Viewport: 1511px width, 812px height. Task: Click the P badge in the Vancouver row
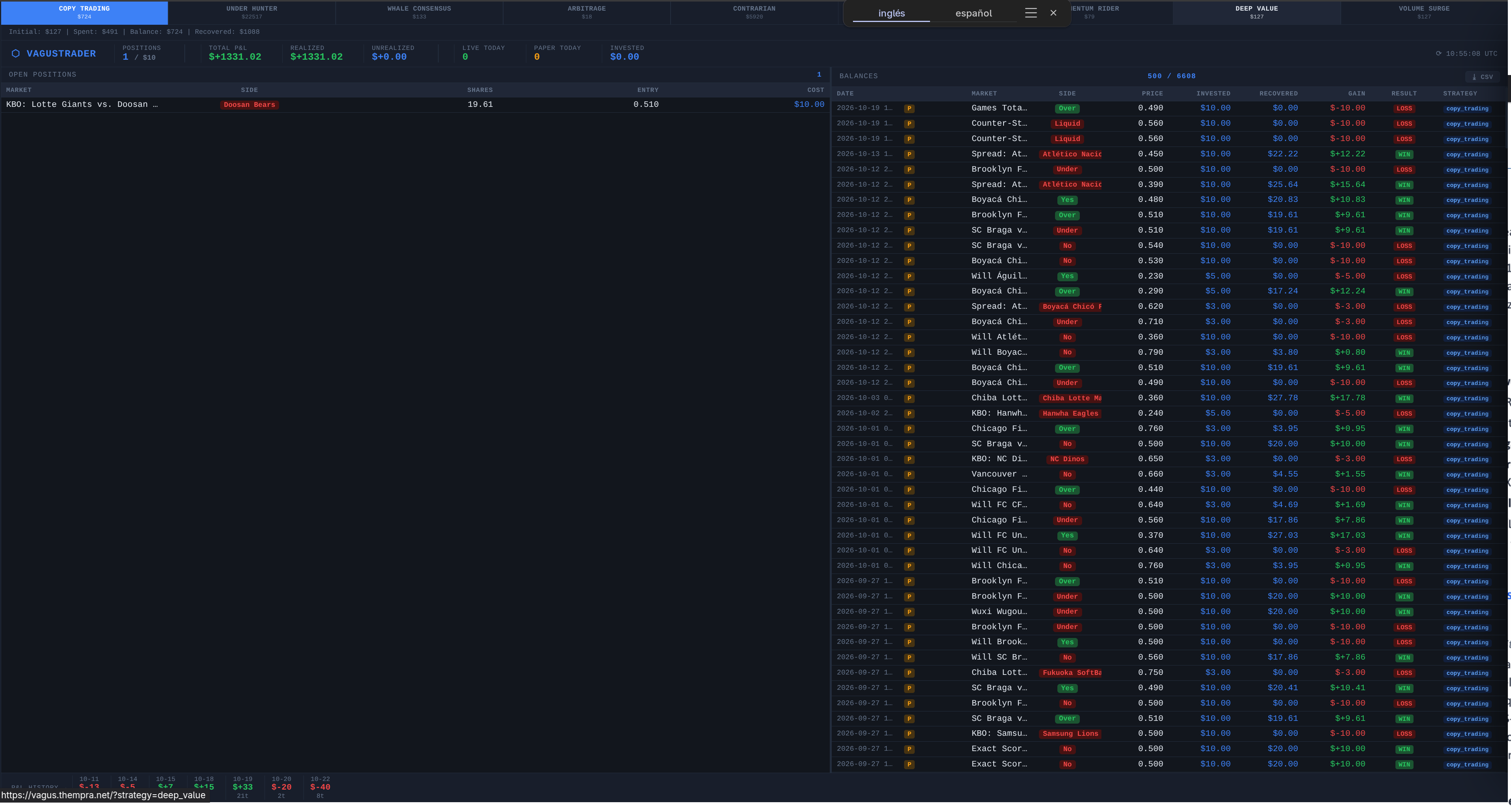[909, 475]
